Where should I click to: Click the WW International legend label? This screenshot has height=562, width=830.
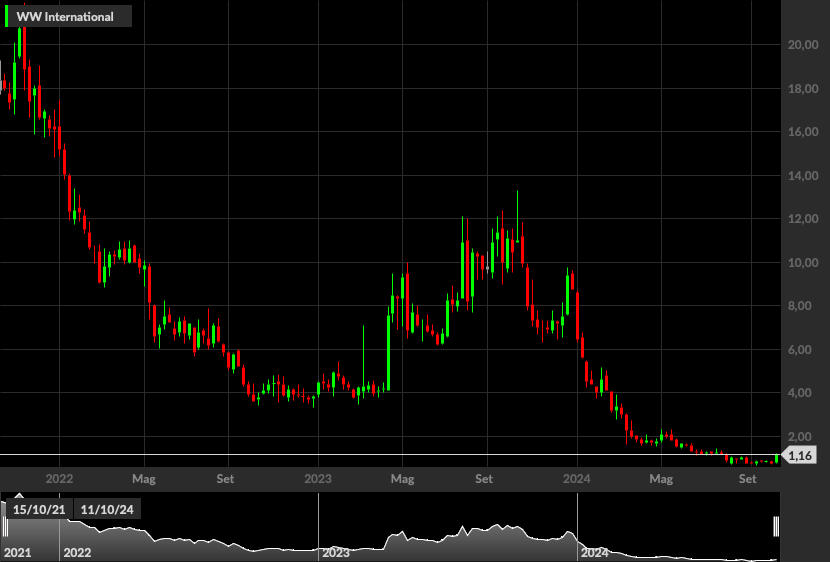65,17
